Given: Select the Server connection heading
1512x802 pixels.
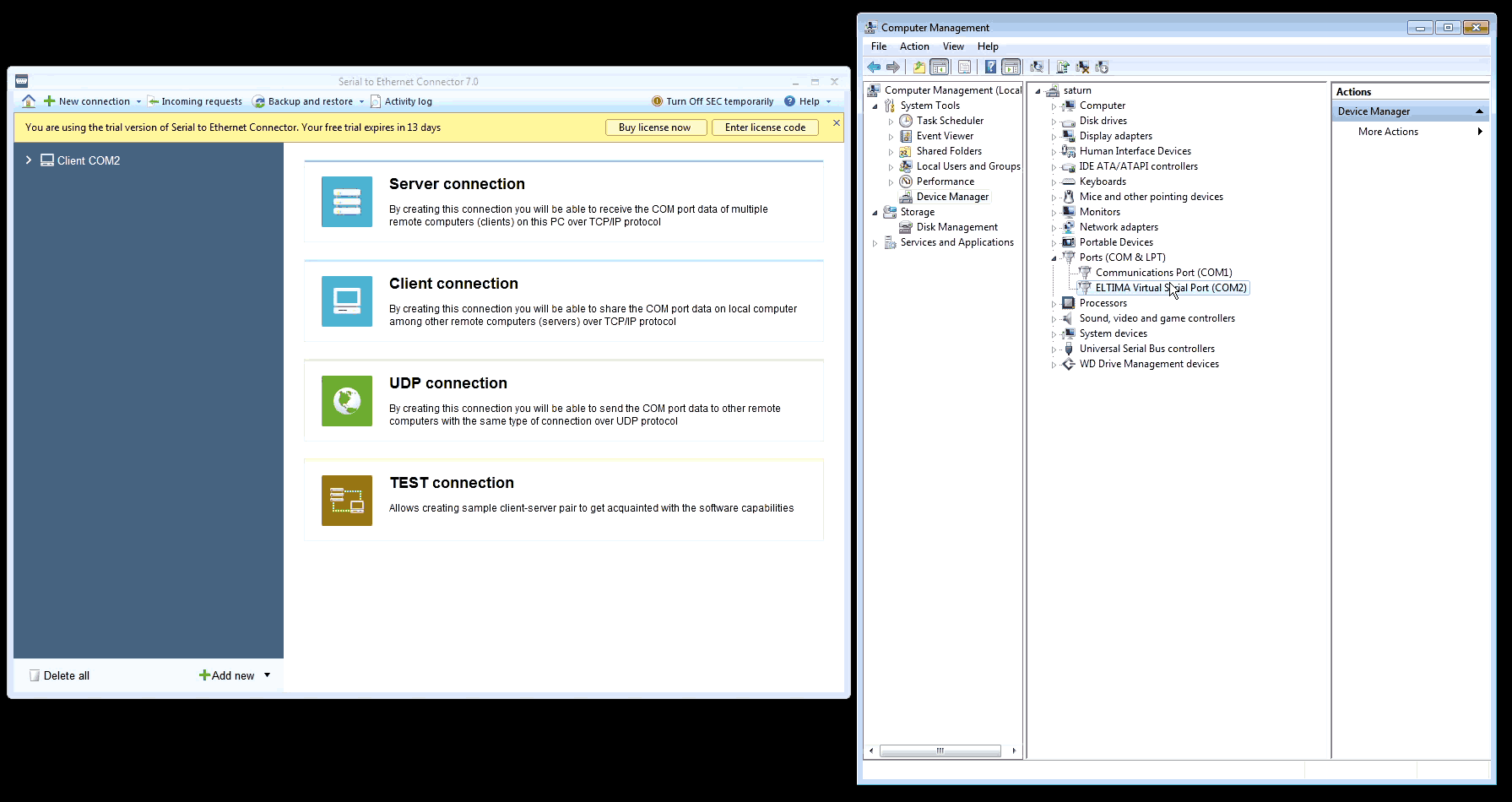Looking at the screenshot, I should pos(457,184).
